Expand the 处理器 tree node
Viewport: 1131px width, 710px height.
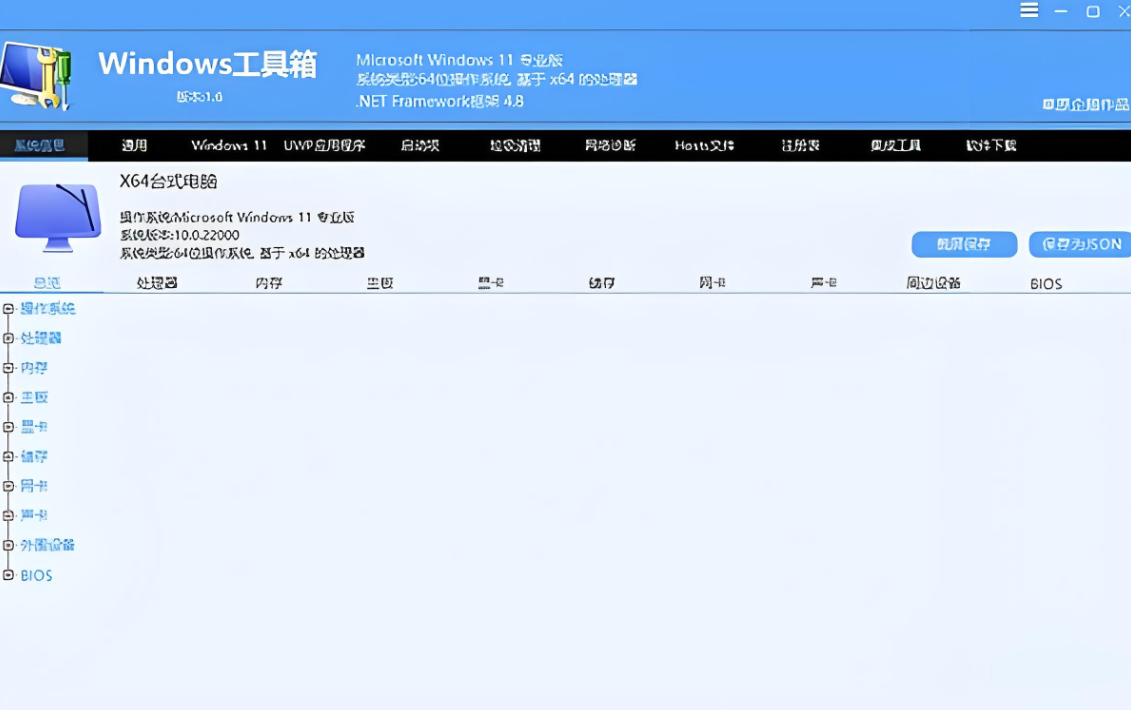coord(7,338)
